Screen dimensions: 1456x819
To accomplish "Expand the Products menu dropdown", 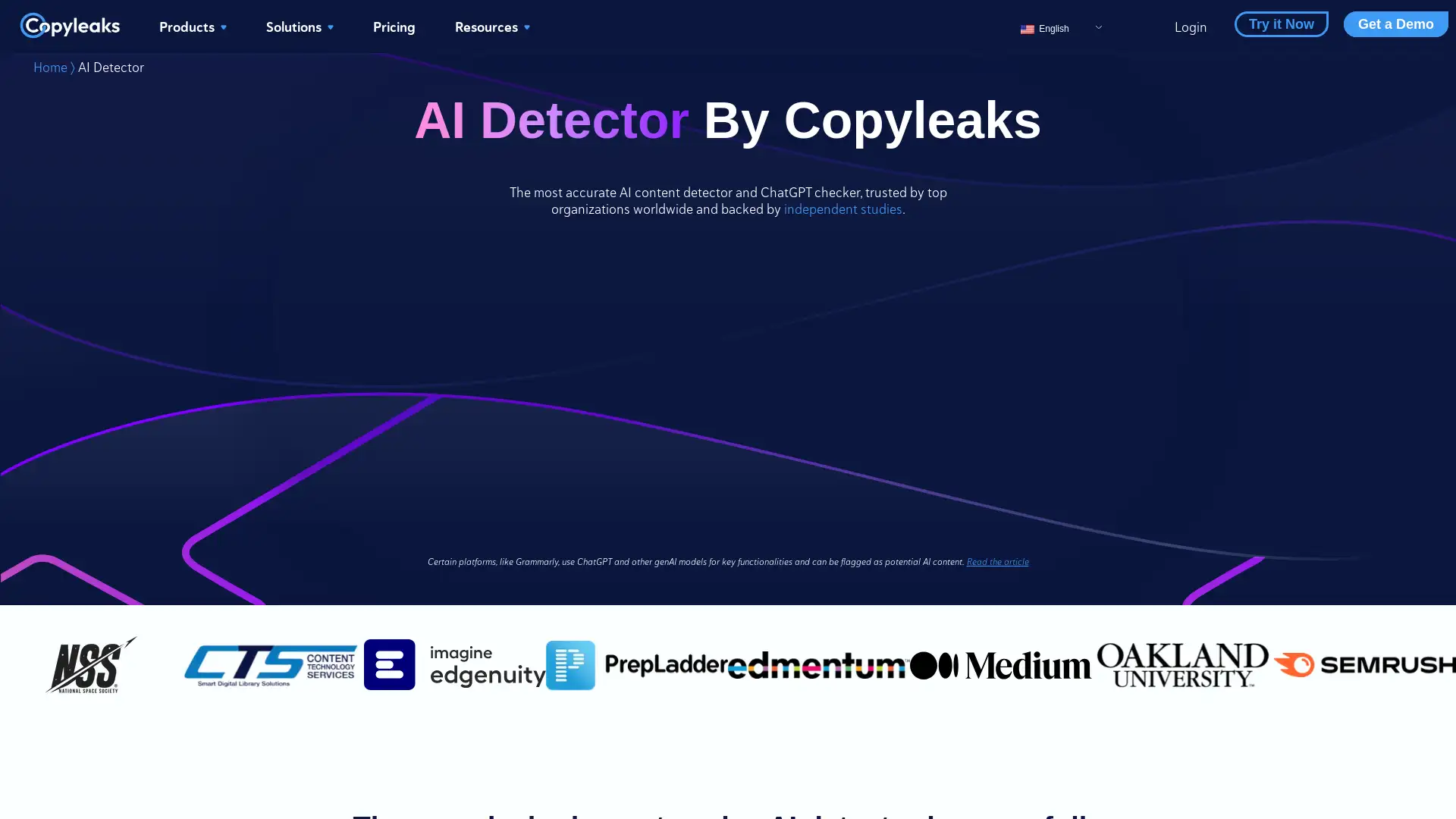I will coord(192,27).
